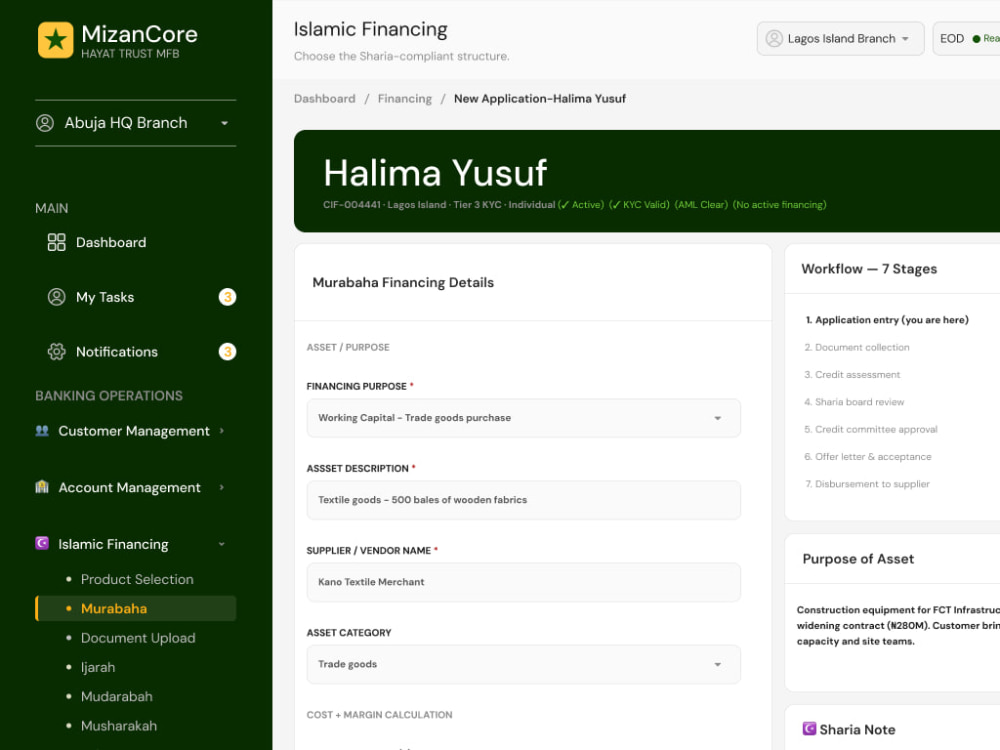The height and width of the screenshot is (750, 1000).
Task: Click the Sharia Note crescent icon
Action: [x=809, y=728]
